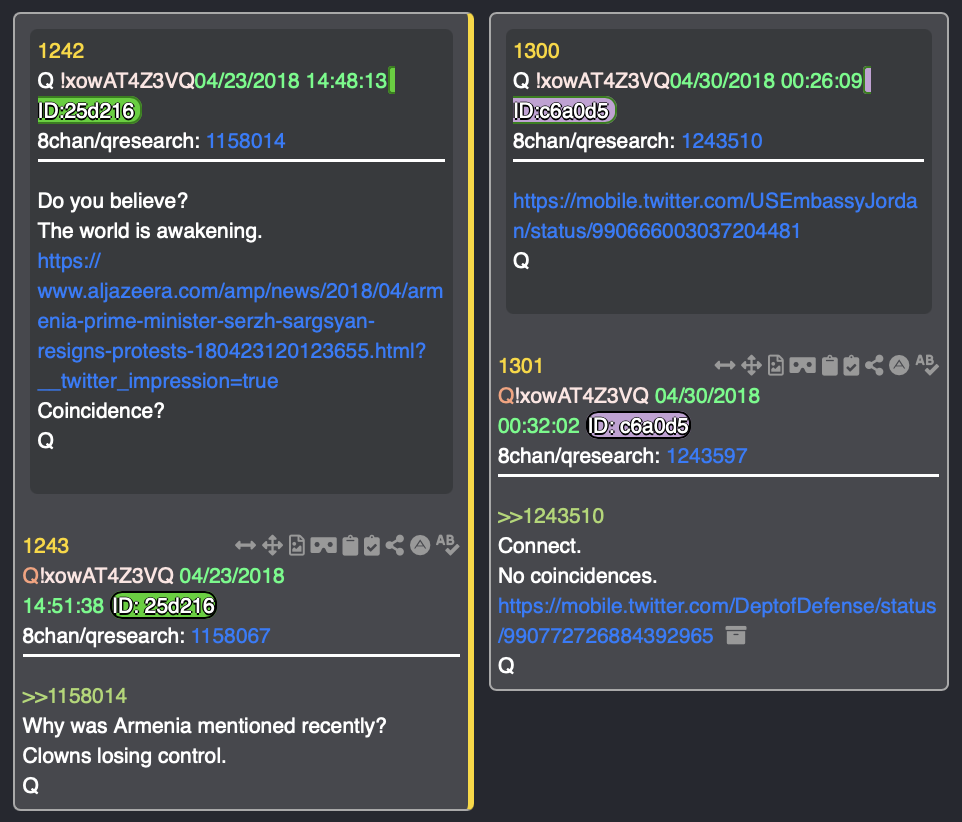Open the USEmbassyJordan Twitter status link
This screenshot has height=822, width=962.
(x=714, y=216)
